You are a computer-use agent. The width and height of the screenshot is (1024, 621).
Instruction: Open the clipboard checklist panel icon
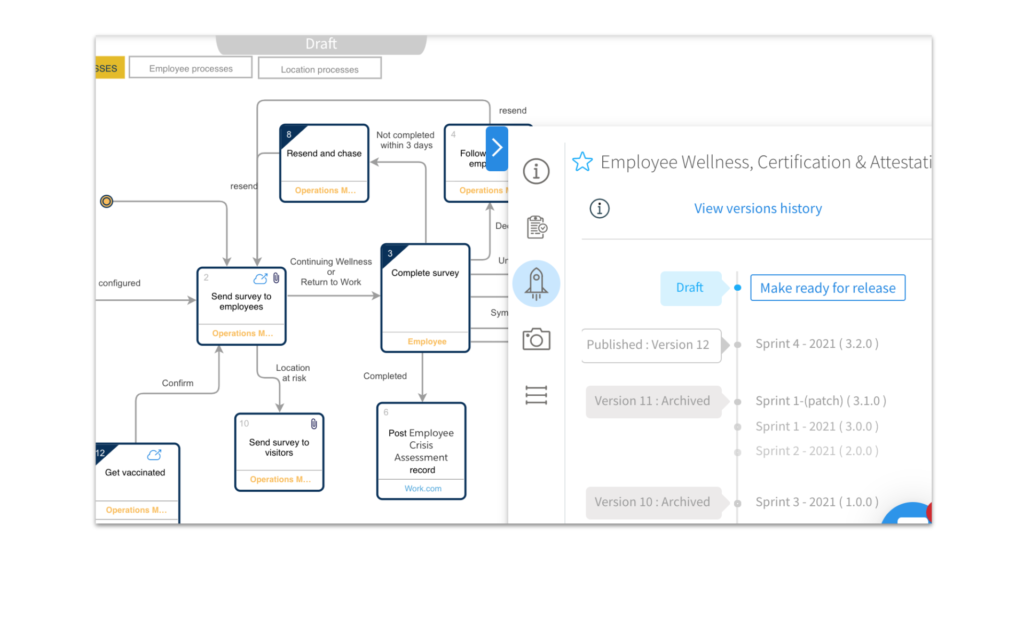pyautogui.click(x=536, y=227)
